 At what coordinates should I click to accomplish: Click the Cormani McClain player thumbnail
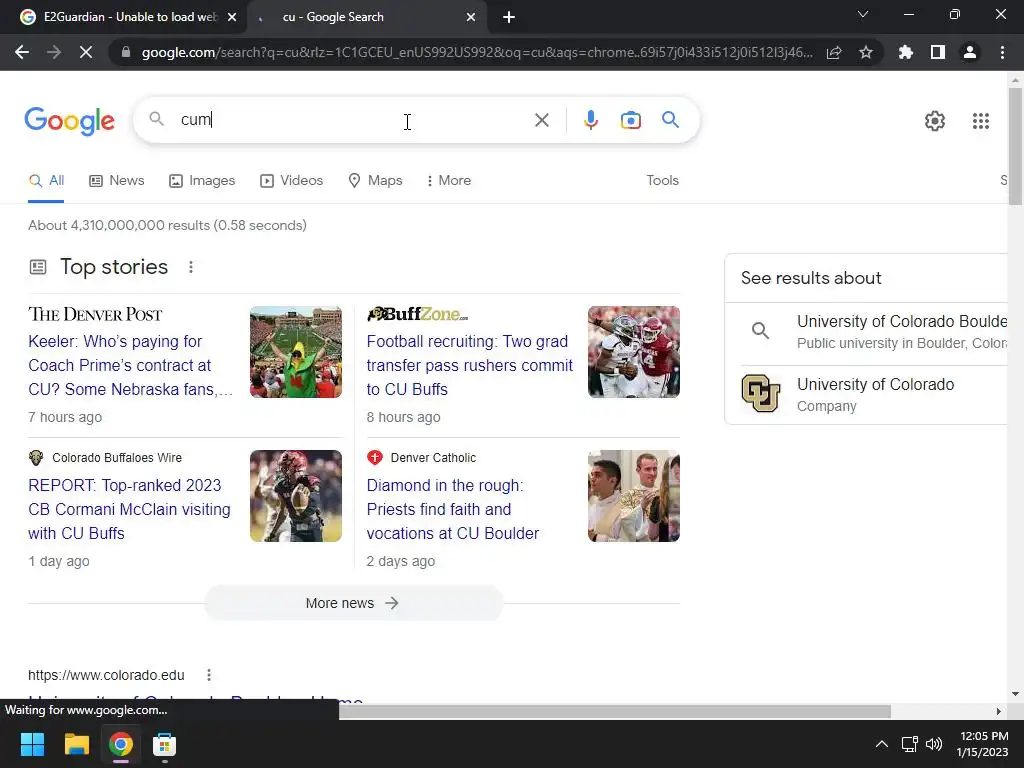click(296, 496)
